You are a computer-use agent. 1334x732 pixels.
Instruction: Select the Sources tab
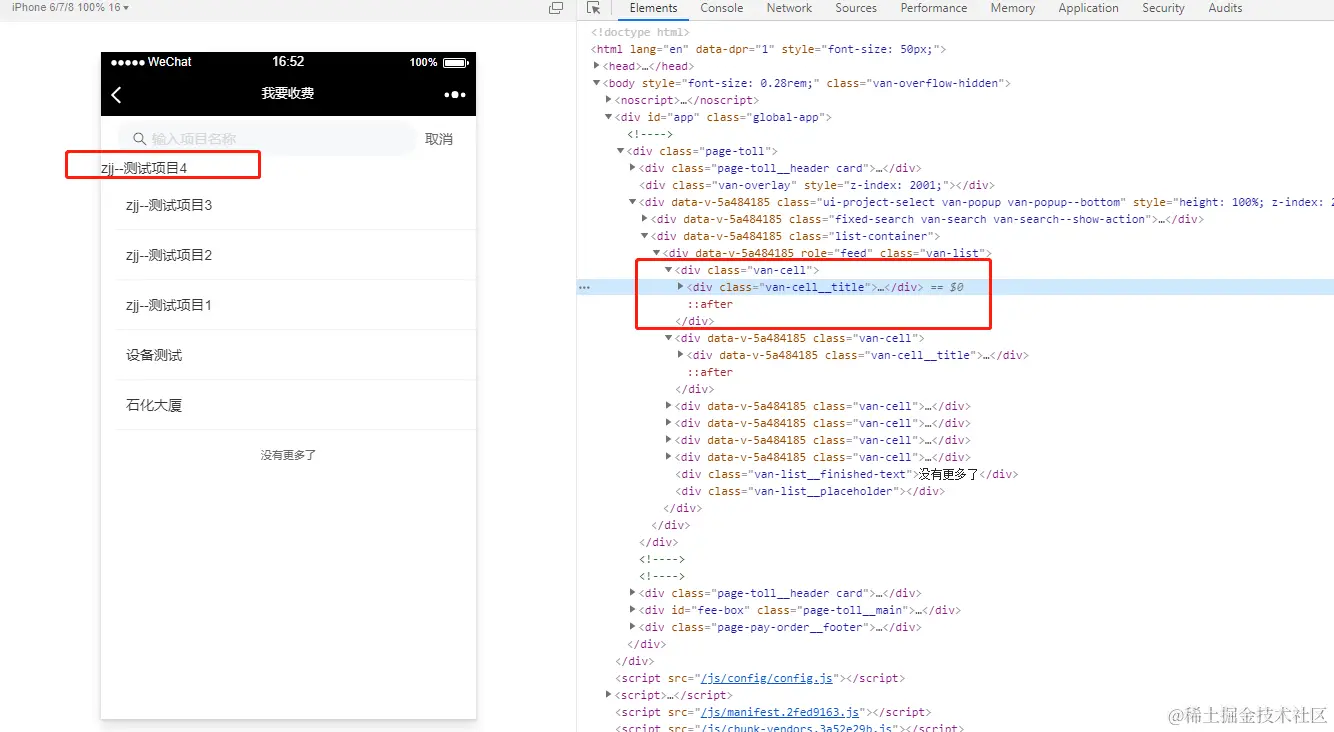click(856, 8)
